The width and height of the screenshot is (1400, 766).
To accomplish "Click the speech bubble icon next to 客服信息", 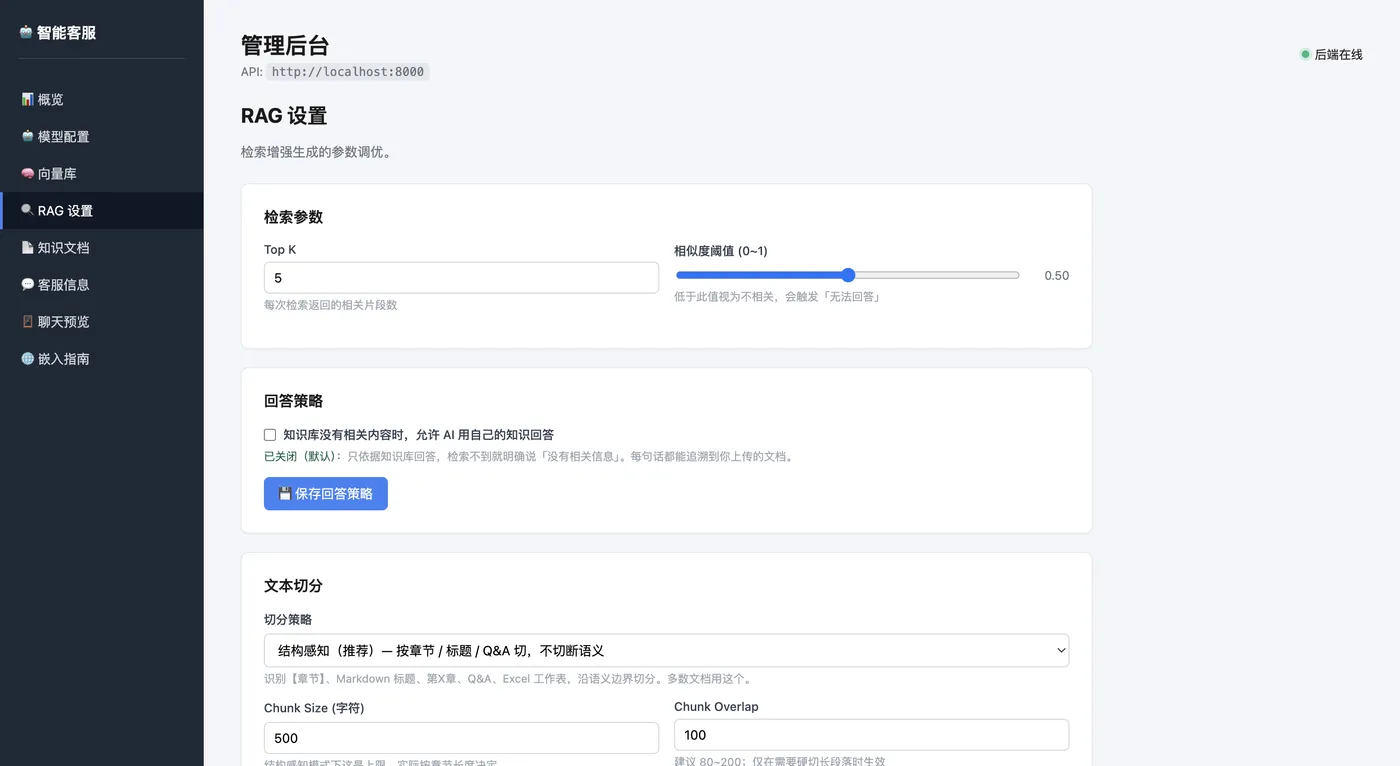I will point(27,284).
